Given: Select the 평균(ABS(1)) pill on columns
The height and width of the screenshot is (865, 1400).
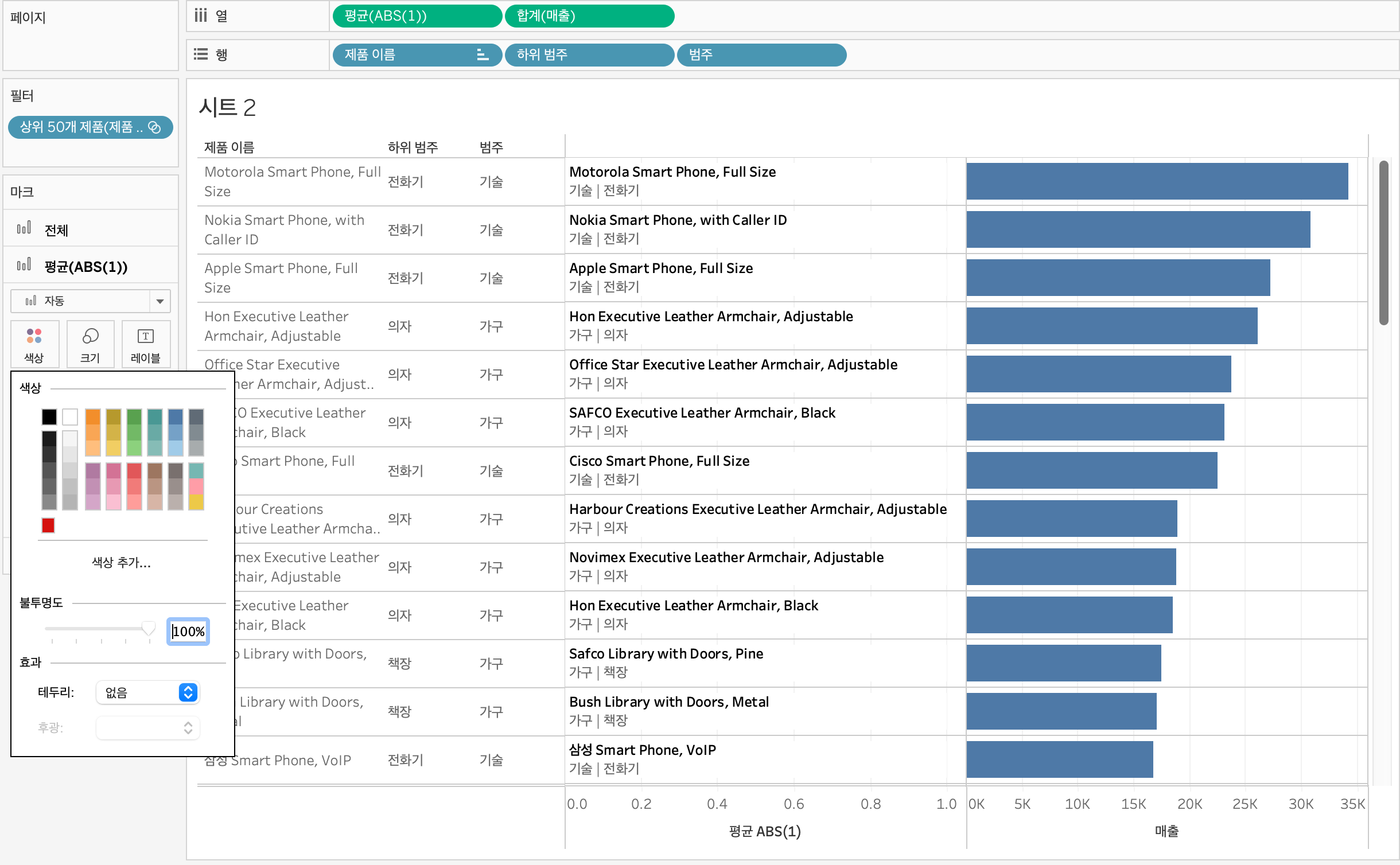Looking at the screenshot, I should 417,16.
